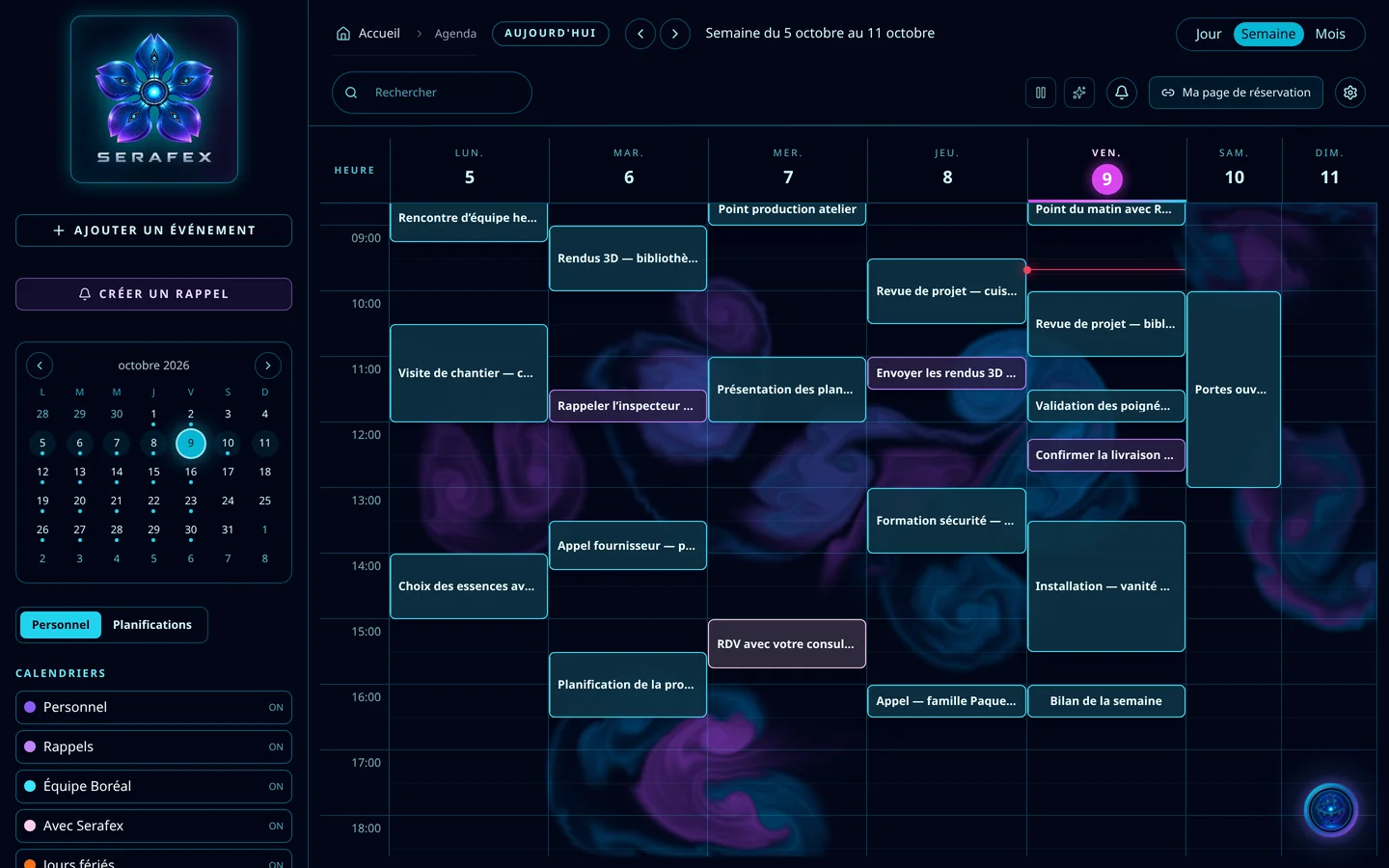Open the Installation — vanité event
Viewport: 1389px width, 868px height.
[1106, 586]
